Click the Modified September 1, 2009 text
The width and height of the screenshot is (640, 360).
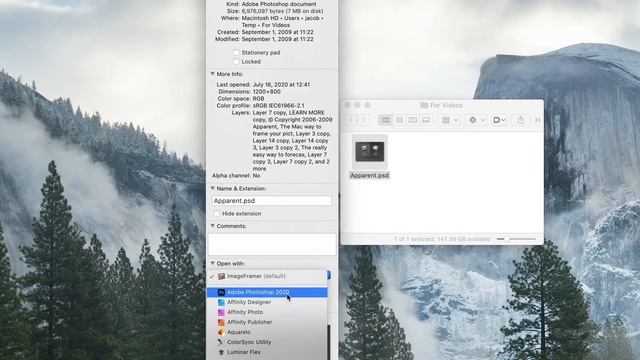pos(278,39)
